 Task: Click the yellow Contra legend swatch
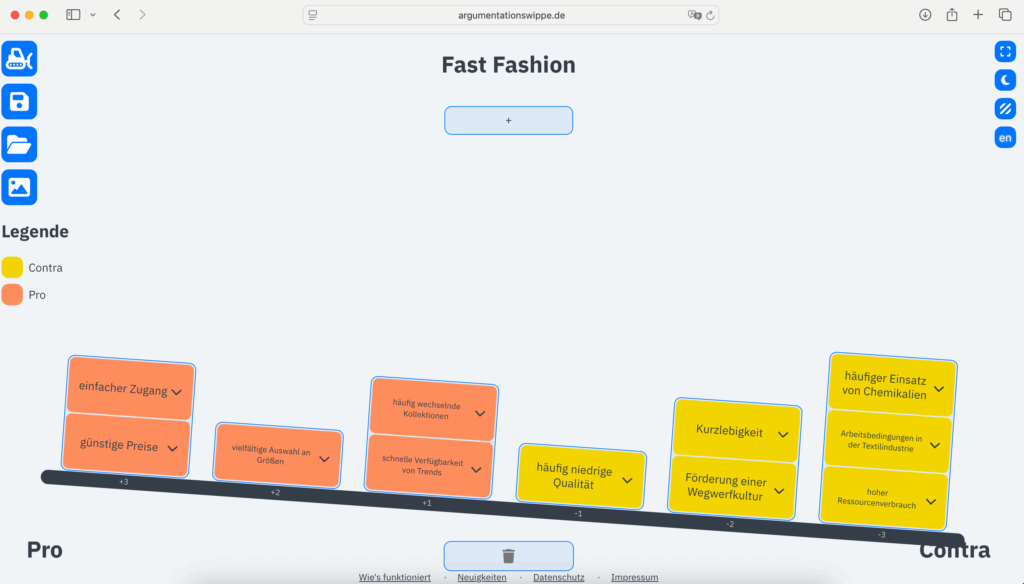12,267
